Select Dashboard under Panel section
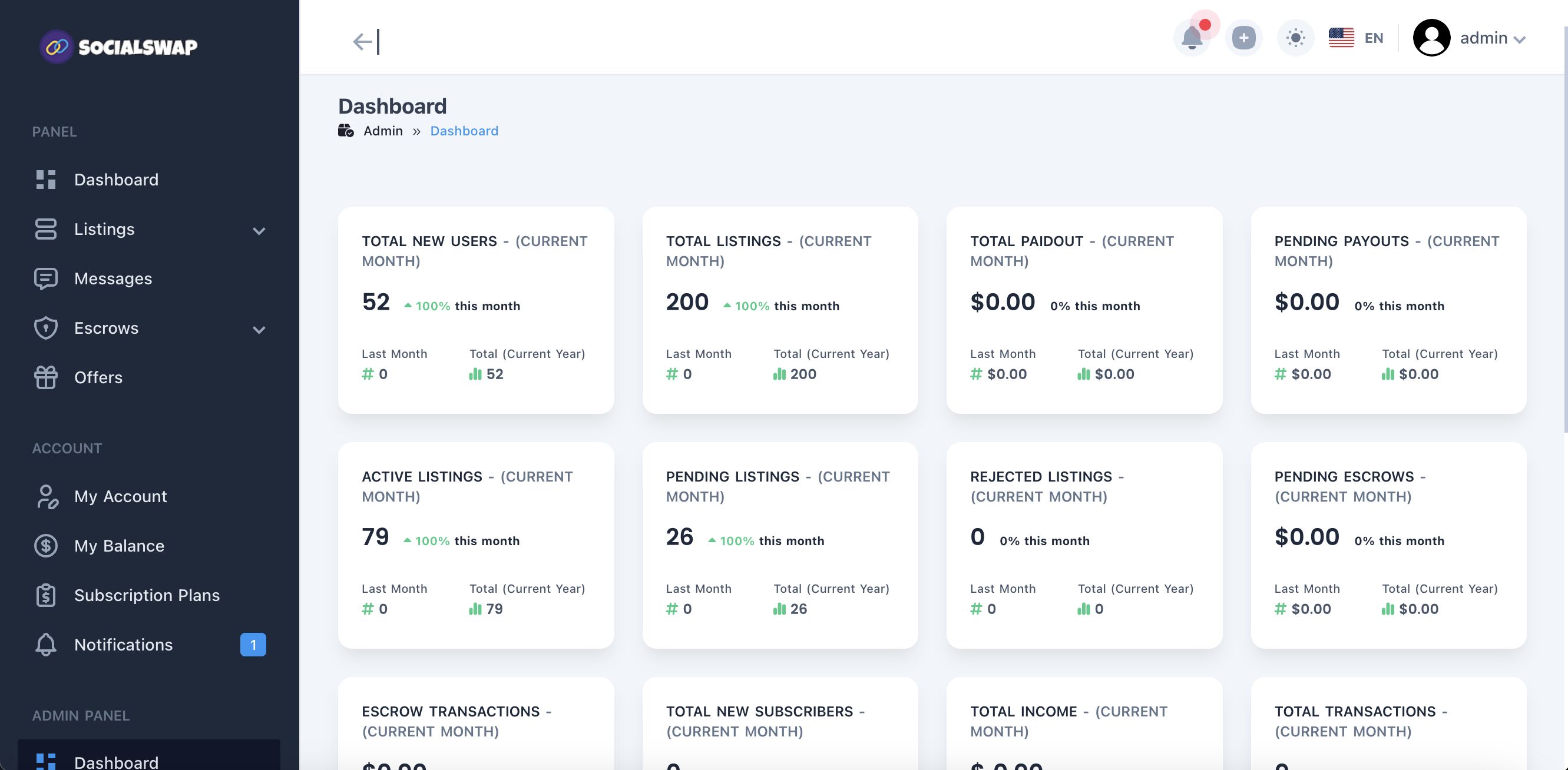Image resolution: width=1568 pixels, height=770 pixels. 115,180
